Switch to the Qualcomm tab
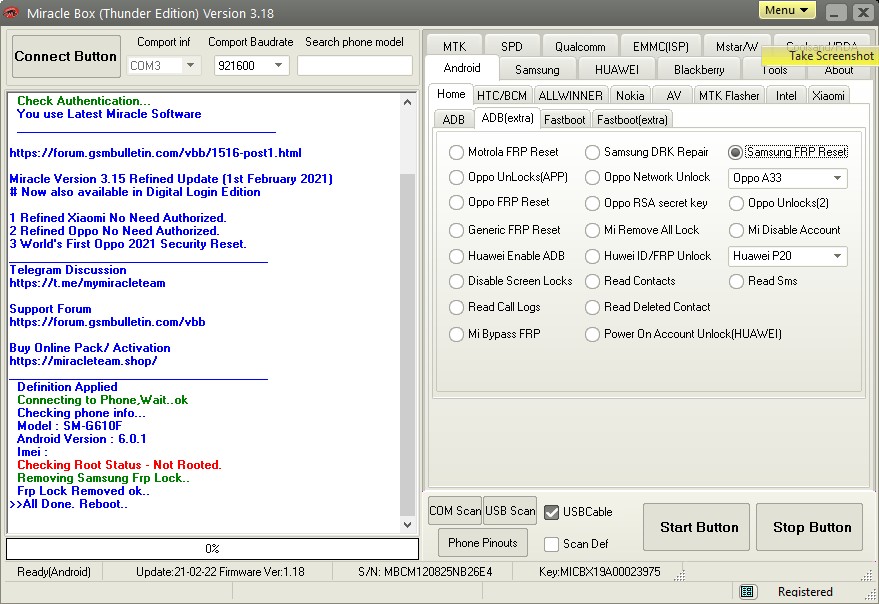 [x=580, y=47]
